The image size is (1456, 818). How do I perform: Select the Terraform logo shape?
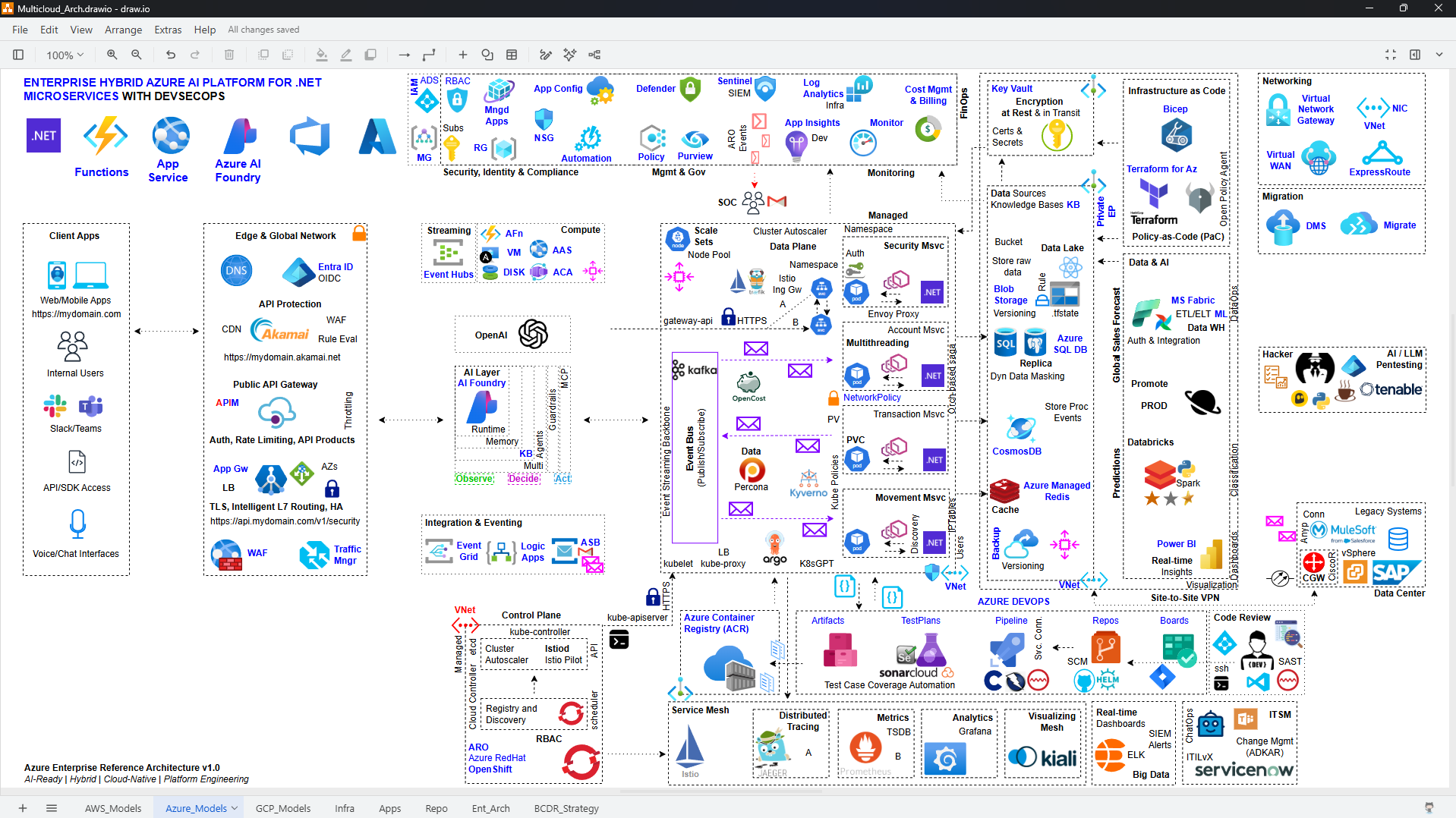[1154, 202]
